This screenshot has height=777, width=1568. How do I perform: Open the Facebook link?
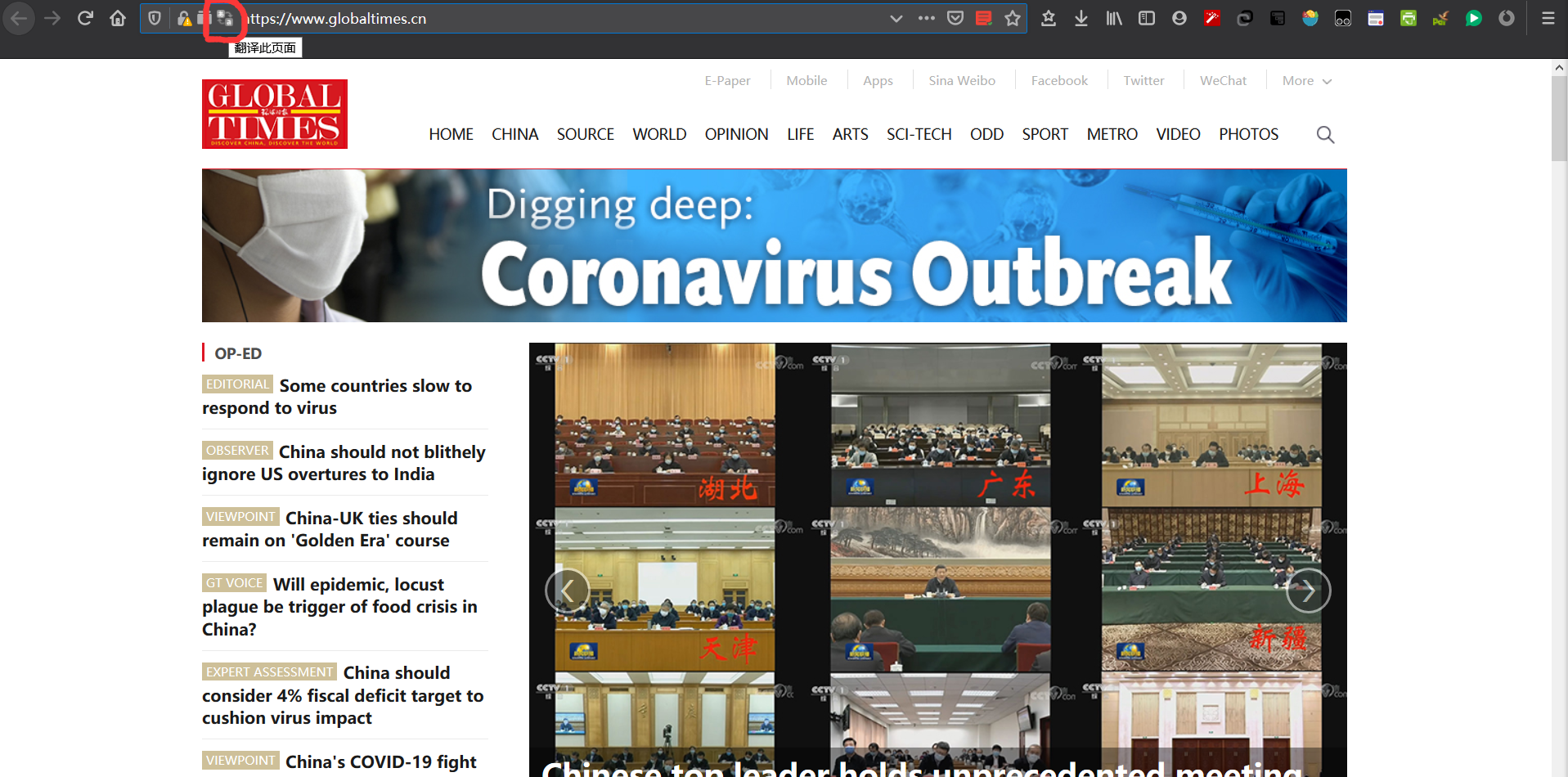[1059, 80]
